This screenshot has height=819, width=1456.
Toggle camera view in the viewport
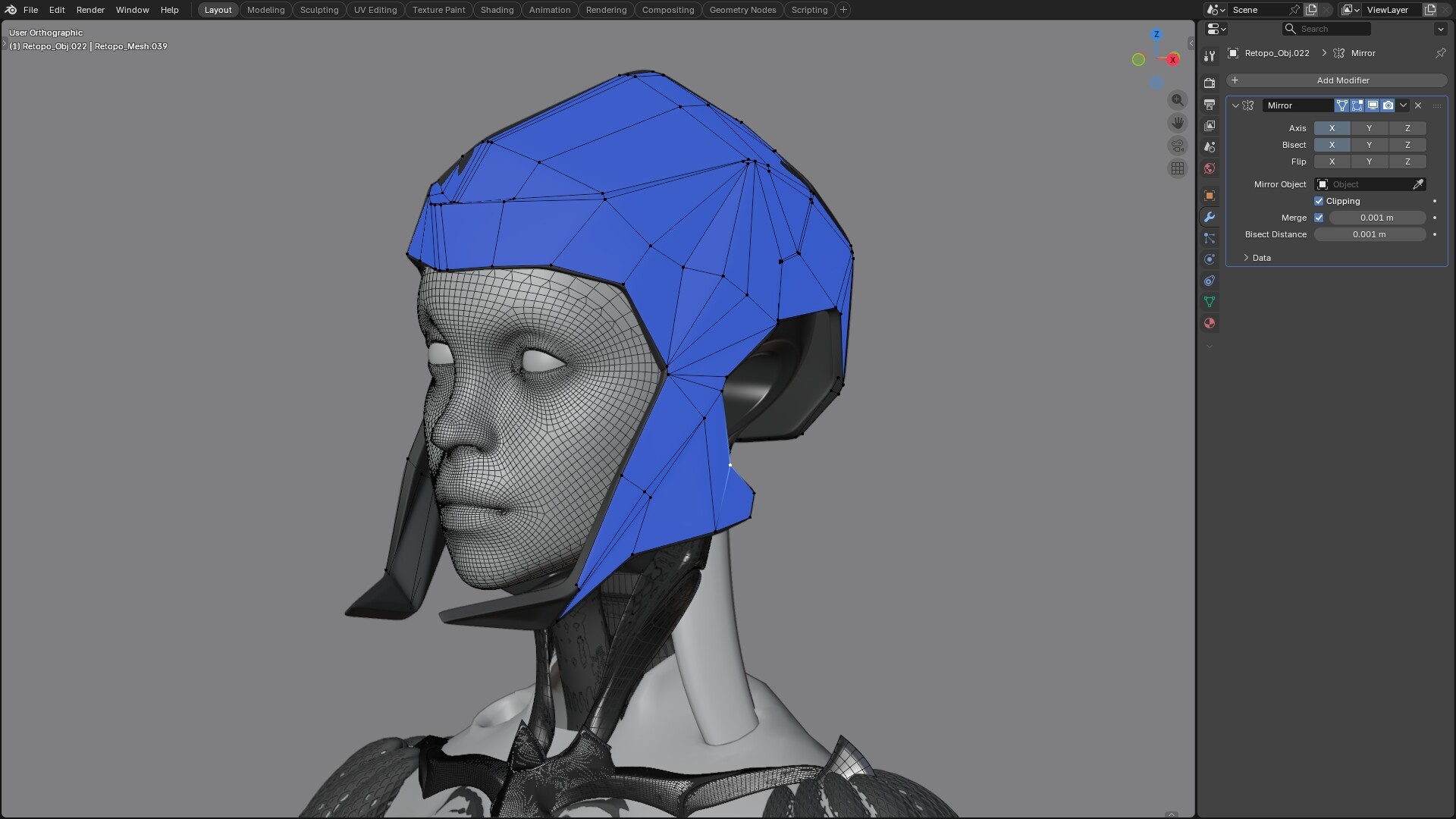click(1177, 146)
